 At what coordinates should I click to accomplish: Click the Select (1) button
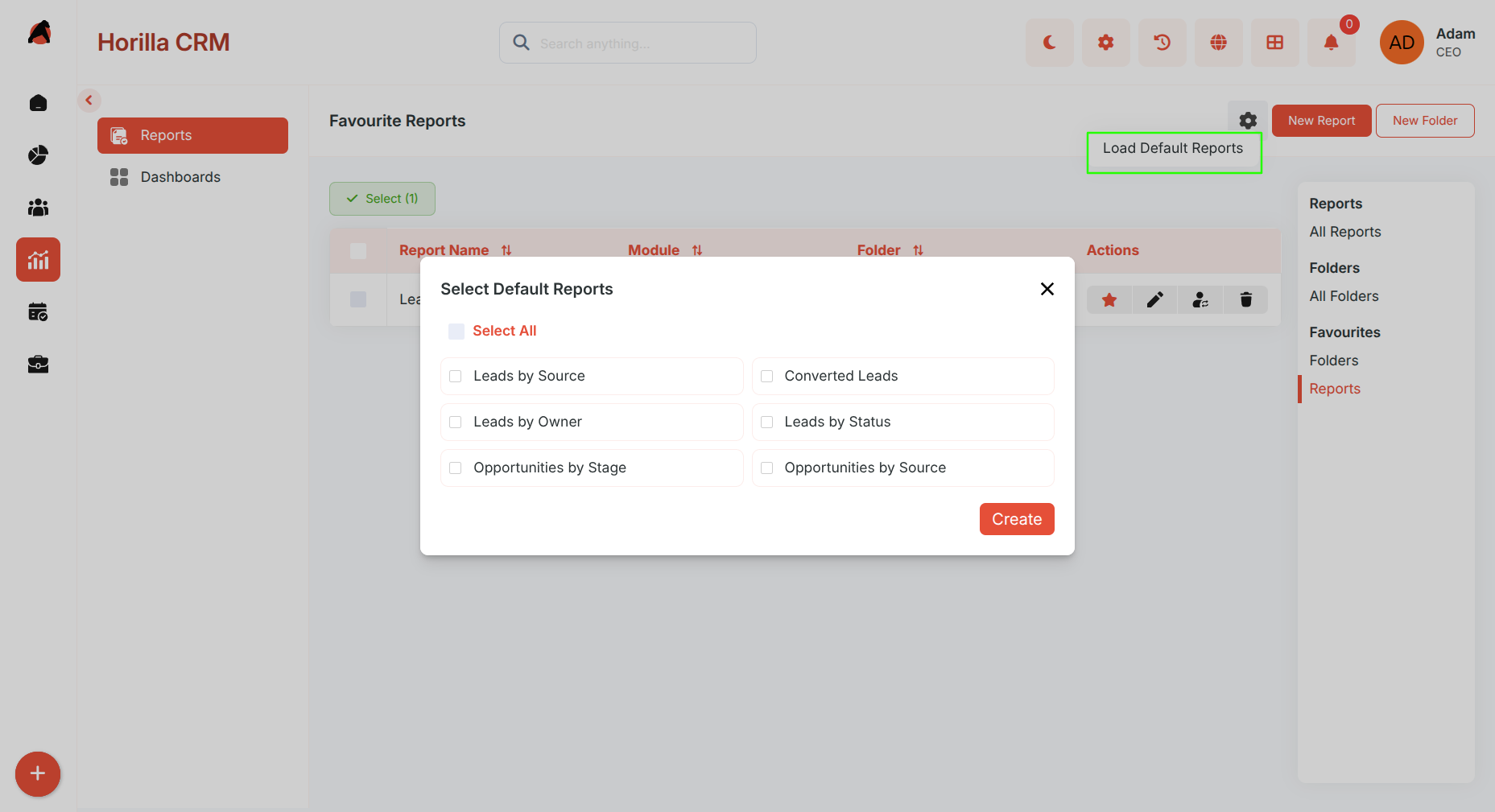(x=382, y=199)
